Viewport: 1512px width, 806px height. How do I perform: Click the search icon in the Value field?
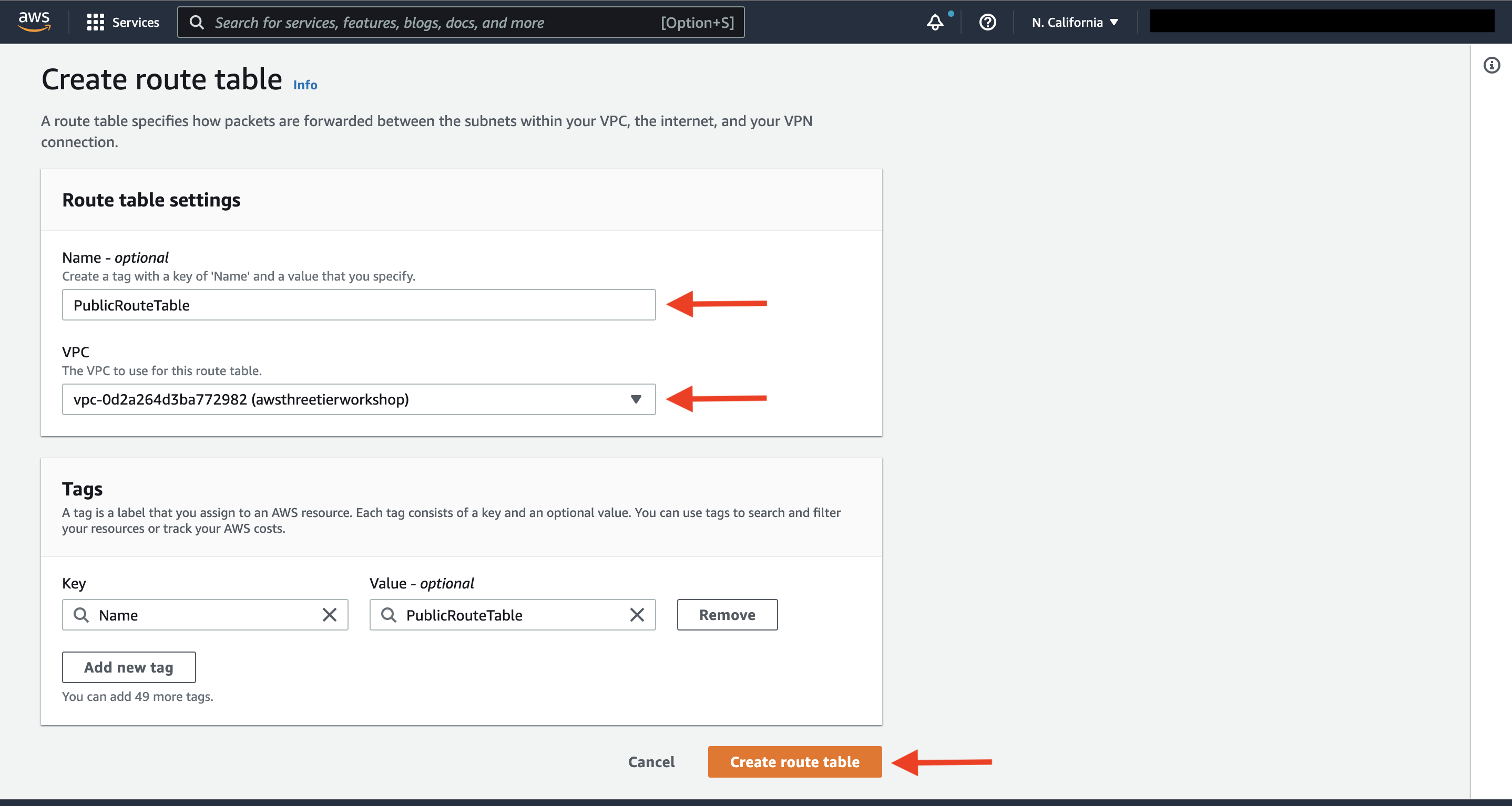(389, 614)
